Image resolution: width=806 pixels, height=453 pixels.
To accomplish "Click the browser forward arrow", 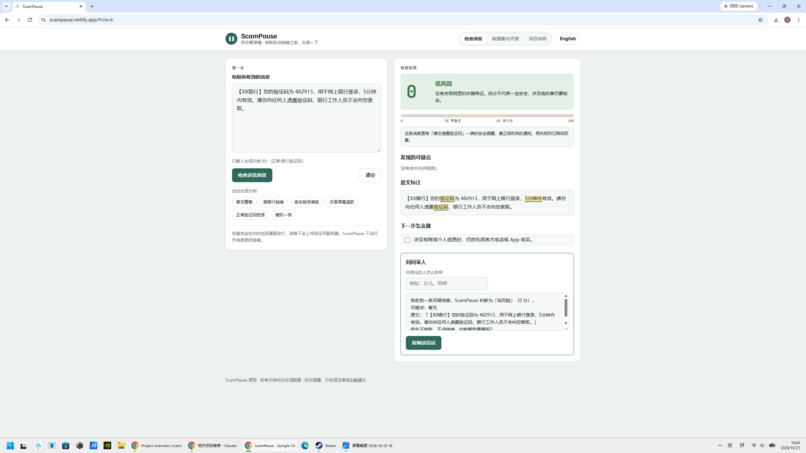I will tap(19, 20).
